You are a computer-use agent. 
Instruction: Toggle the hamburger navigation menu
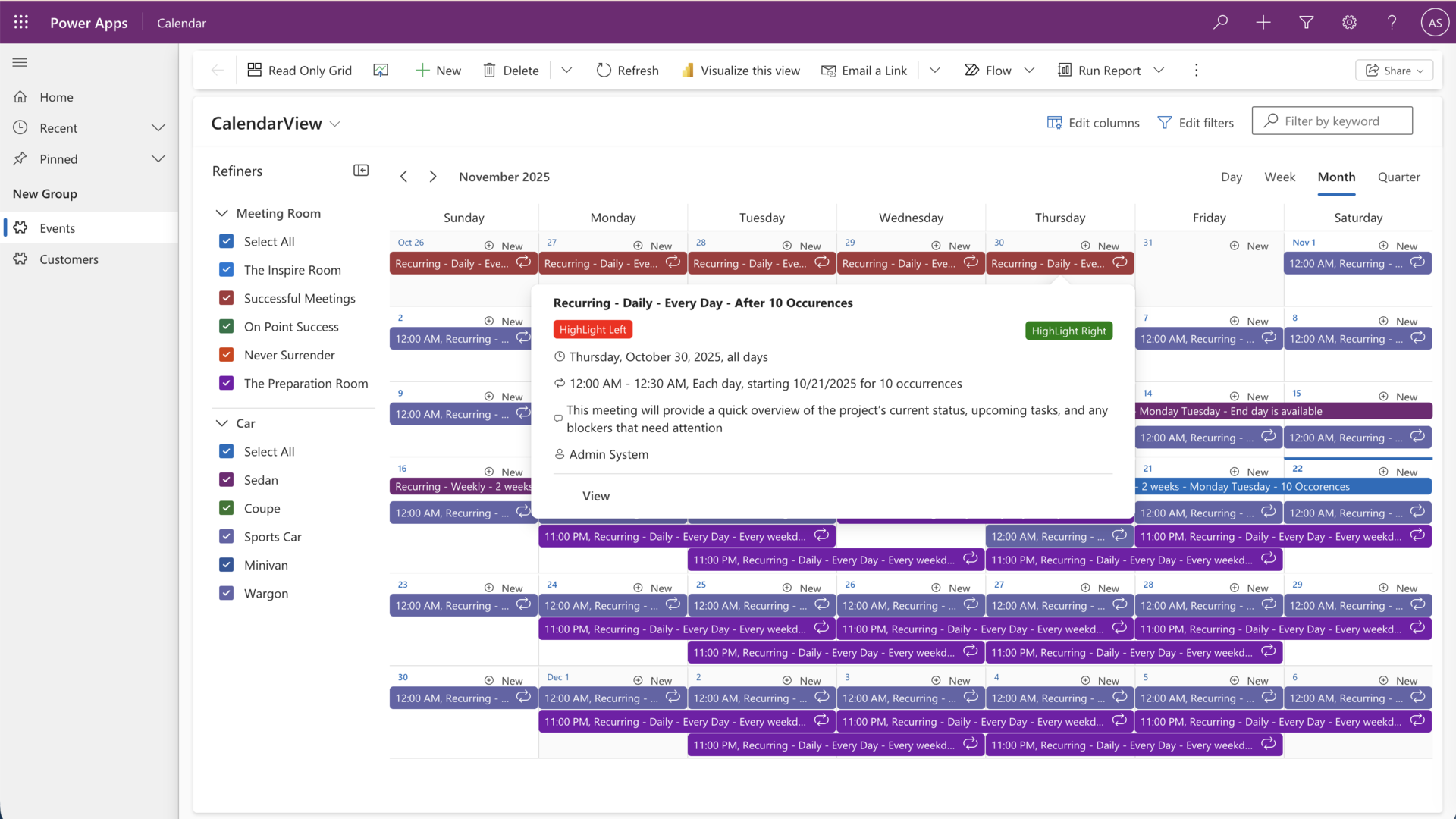(20, 62)
